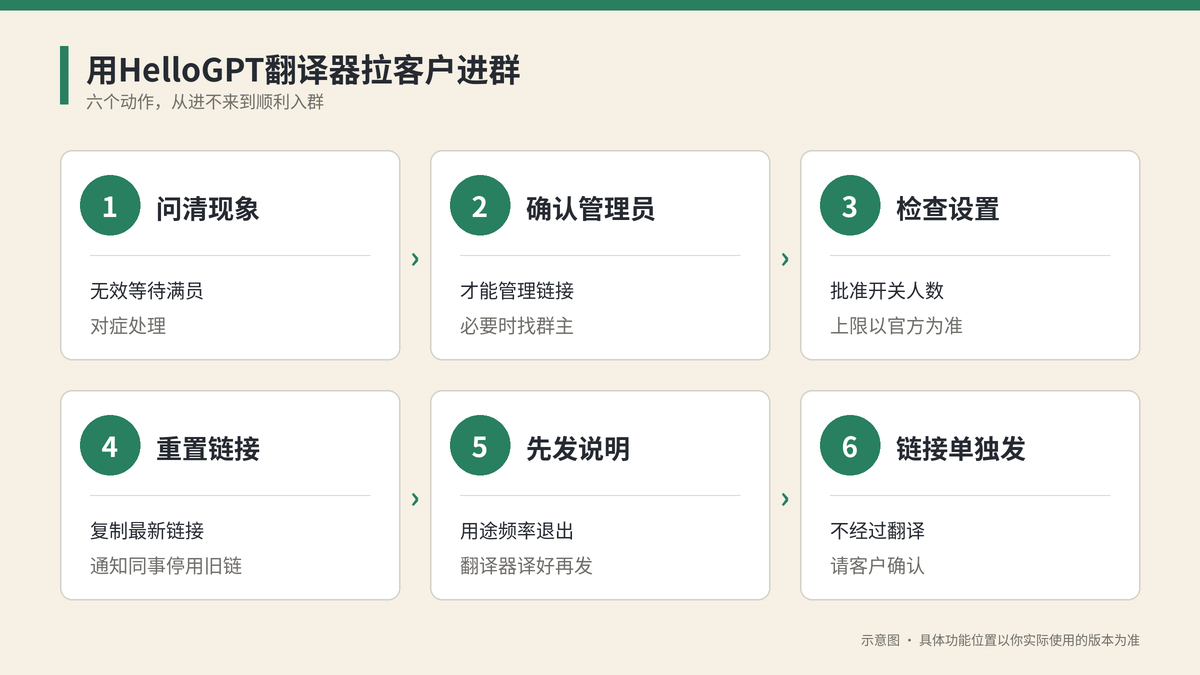Select the subtitle 六个动作，从进不来到顺利入群
Image resolution: width=1200 pixels, height=675 pixels.
205,102
